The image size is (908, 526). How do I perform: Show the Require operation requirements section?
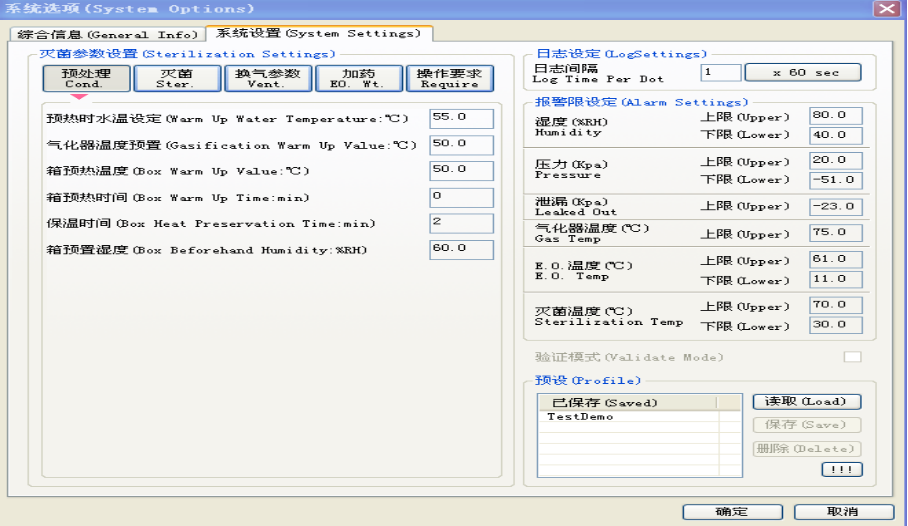[x=448, y=78]
